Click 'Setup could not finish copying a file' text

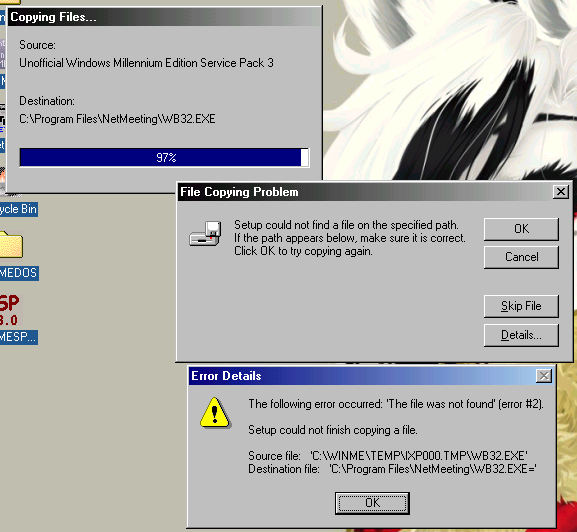[333, 430]
